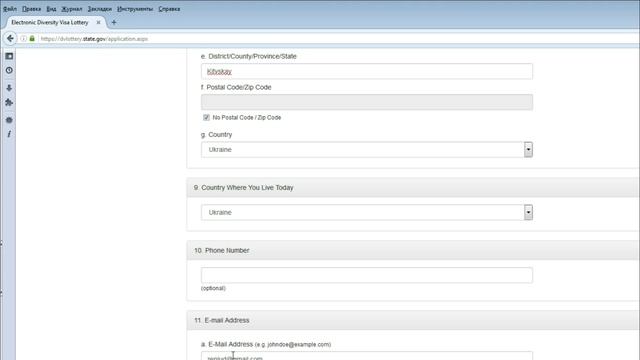Open the history clock icon in sidebar

[9, 70]
